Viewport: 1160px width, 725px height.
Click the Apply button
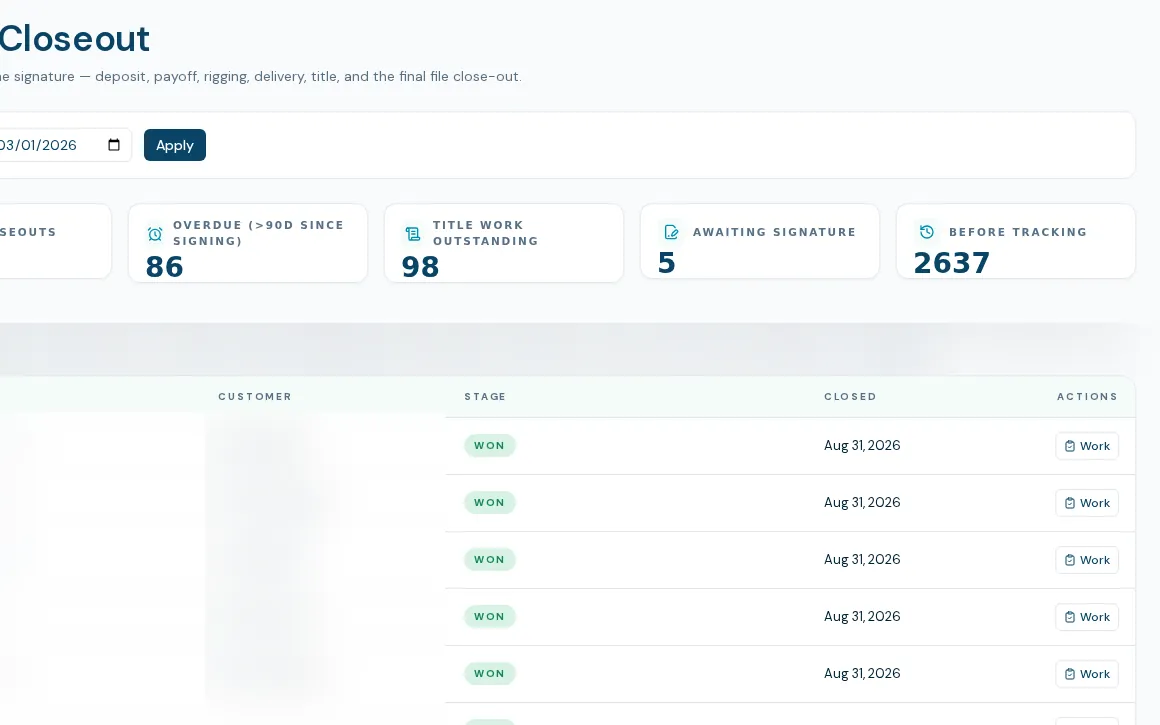pyautogui.click(x=175, y=145)
